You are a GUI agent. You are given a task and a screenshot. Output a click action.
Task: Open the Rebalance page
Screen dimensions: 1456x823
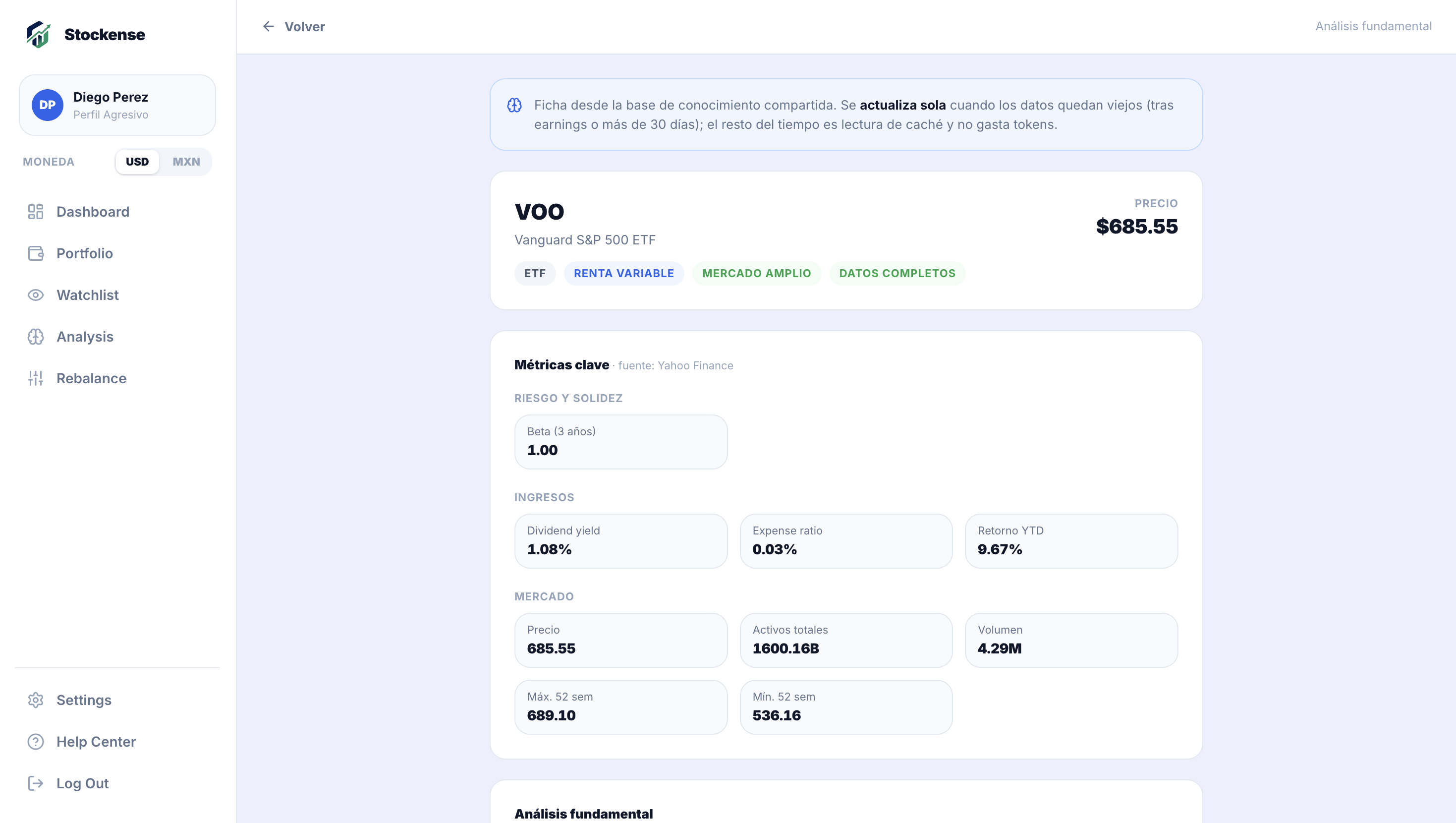pyautogui.click(x=117, y=378)
